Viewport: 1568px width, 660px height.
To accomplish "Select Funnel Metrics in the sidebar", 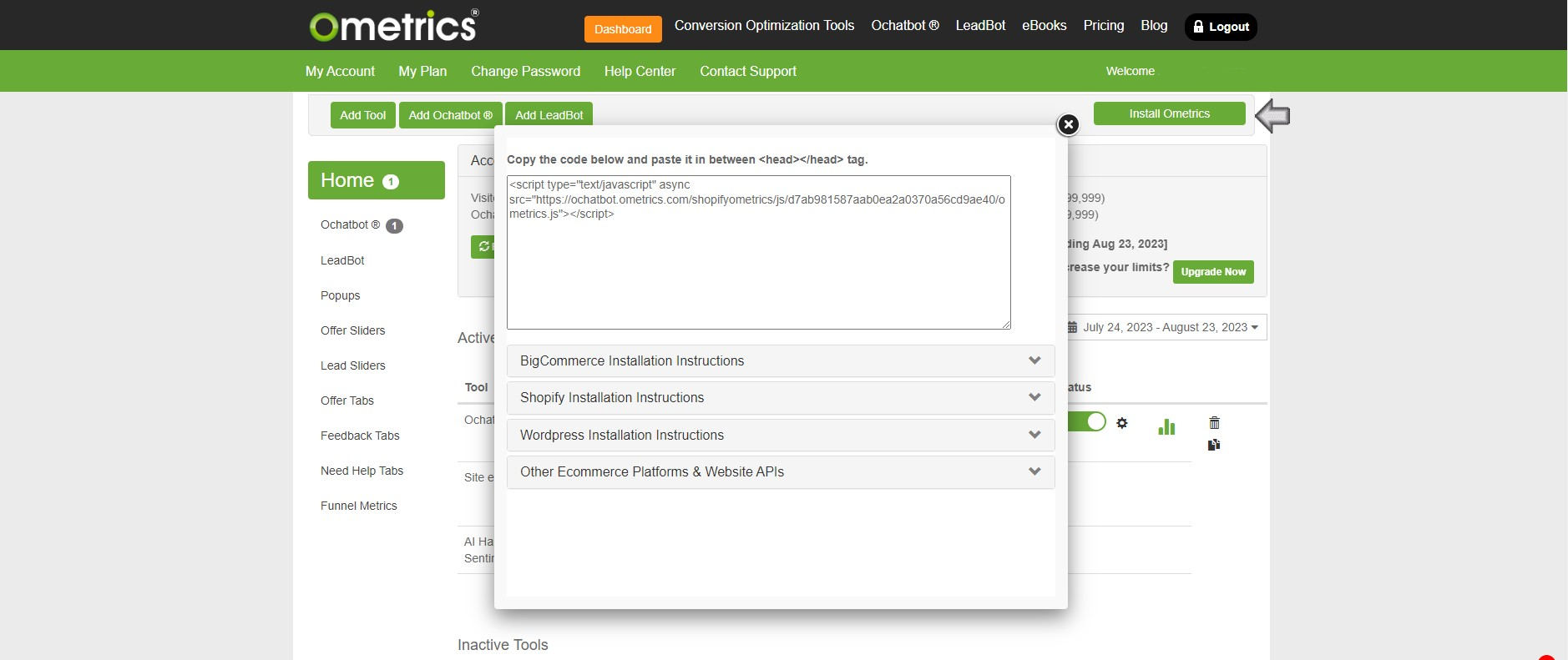I will (358, 506).
